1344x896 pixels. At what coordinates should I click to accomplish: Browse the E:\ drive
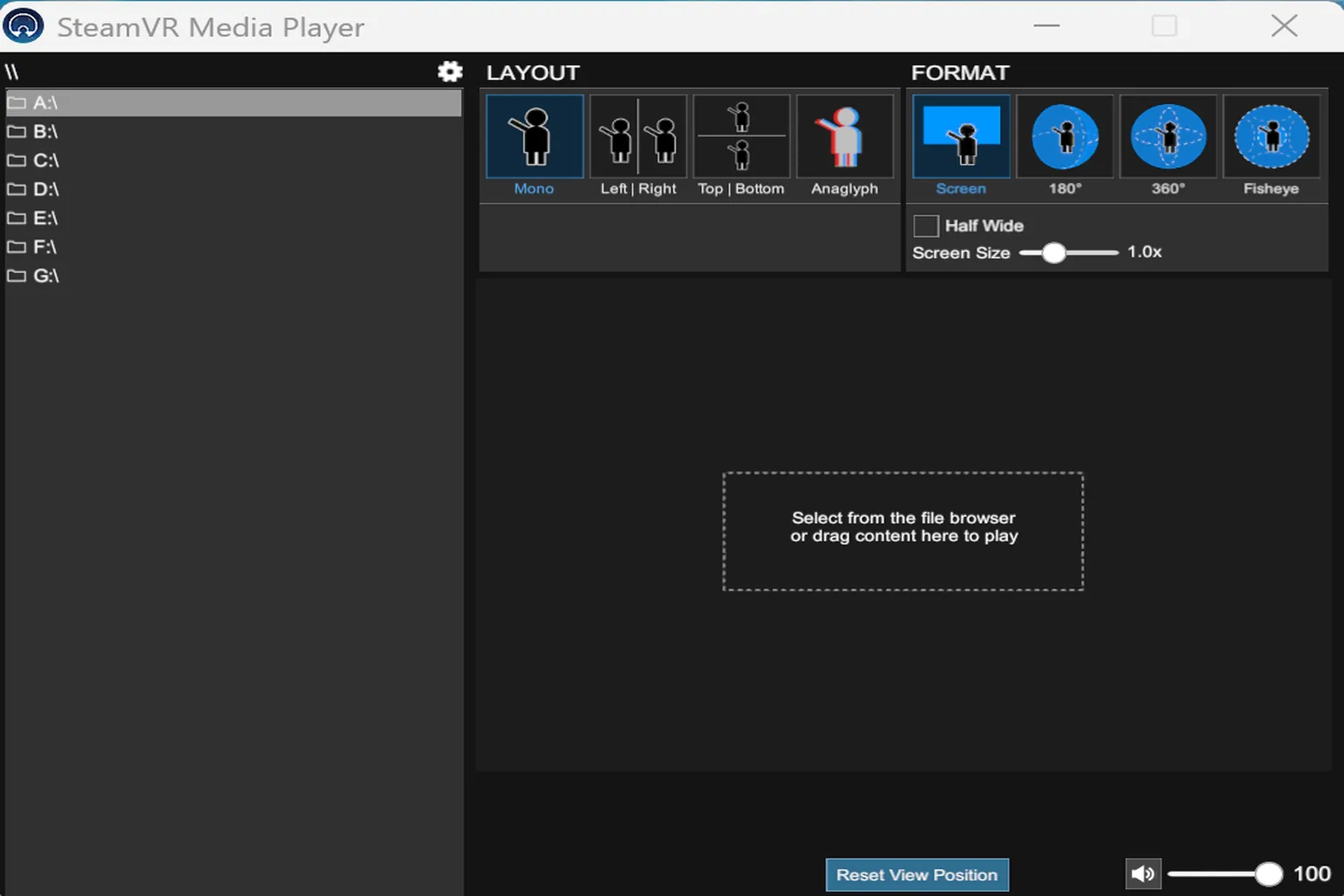tap(233, 219)
